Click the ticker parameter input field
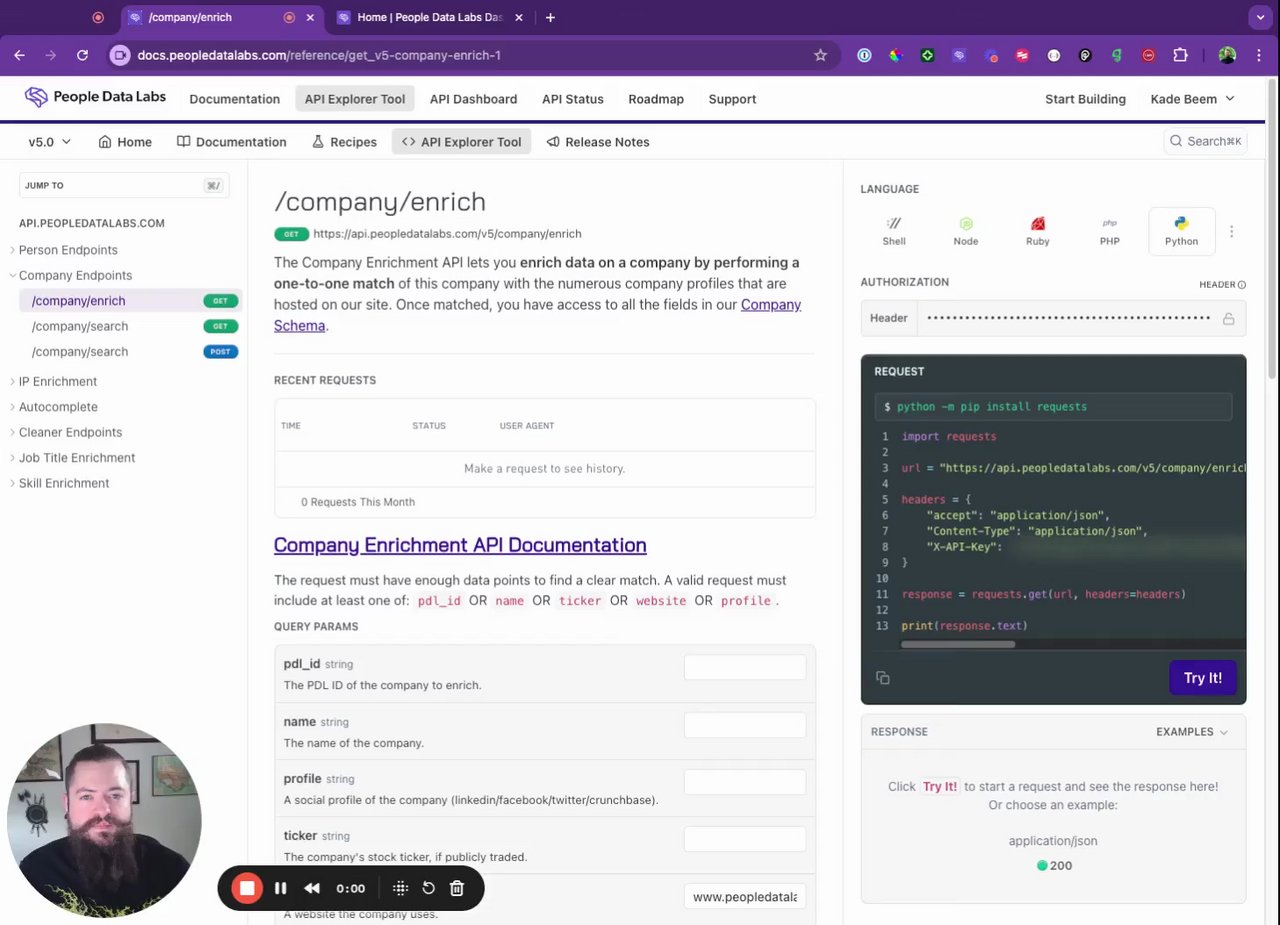This screenshot has height=925, width=1280. coord(745,839)
